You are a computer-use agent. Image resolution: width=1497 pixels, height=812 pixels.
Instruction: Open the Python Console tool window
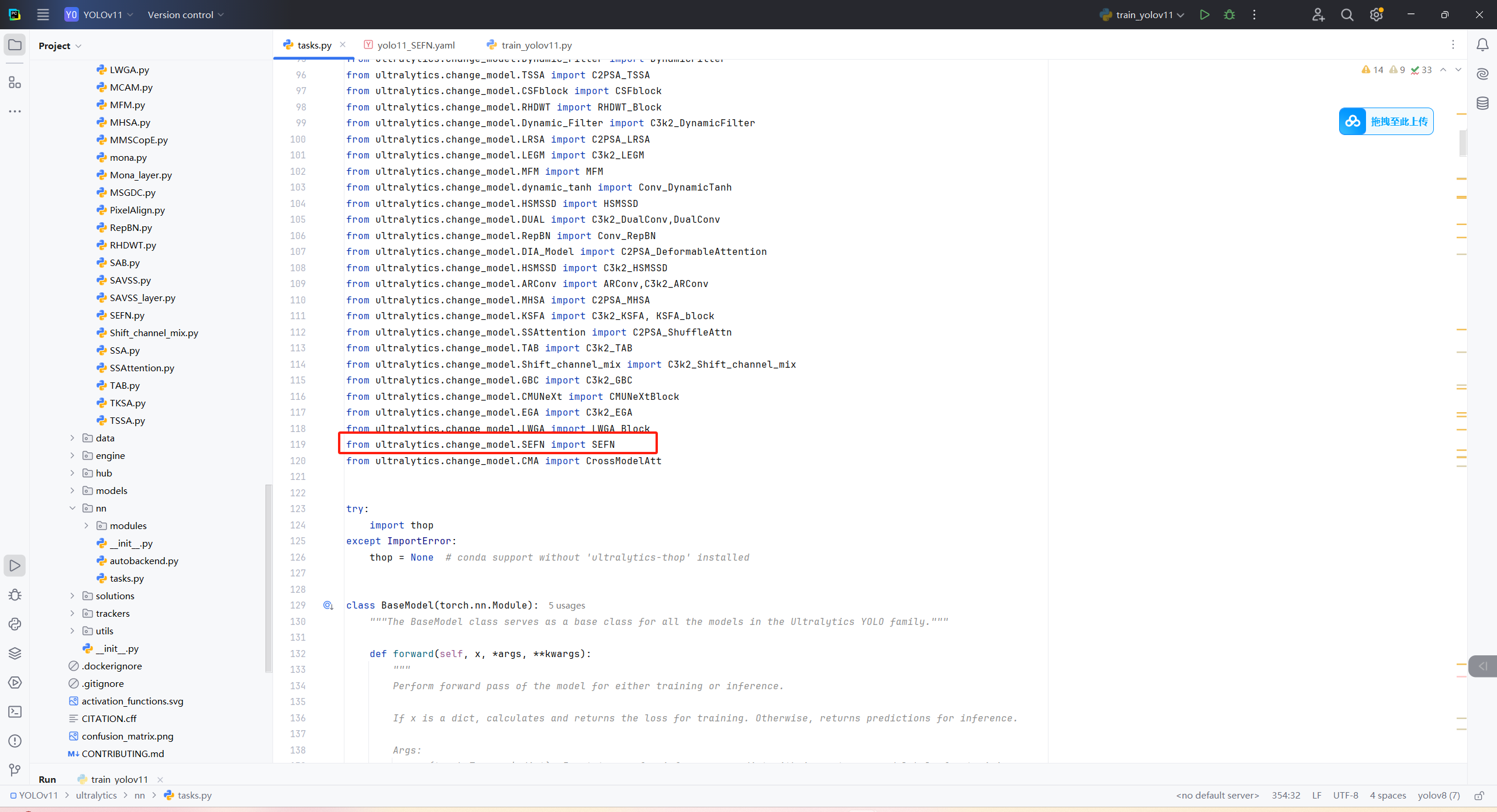point(15,624)
